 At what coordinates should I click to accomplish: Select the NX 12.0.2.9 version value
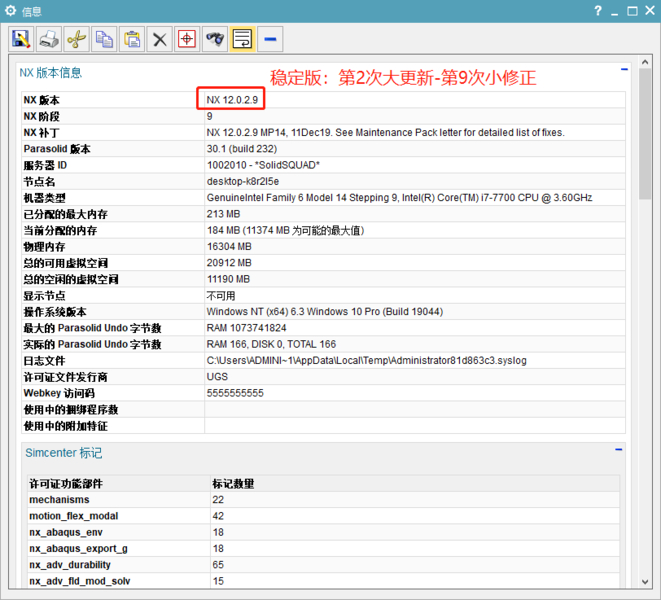click(x=232, y=100)
